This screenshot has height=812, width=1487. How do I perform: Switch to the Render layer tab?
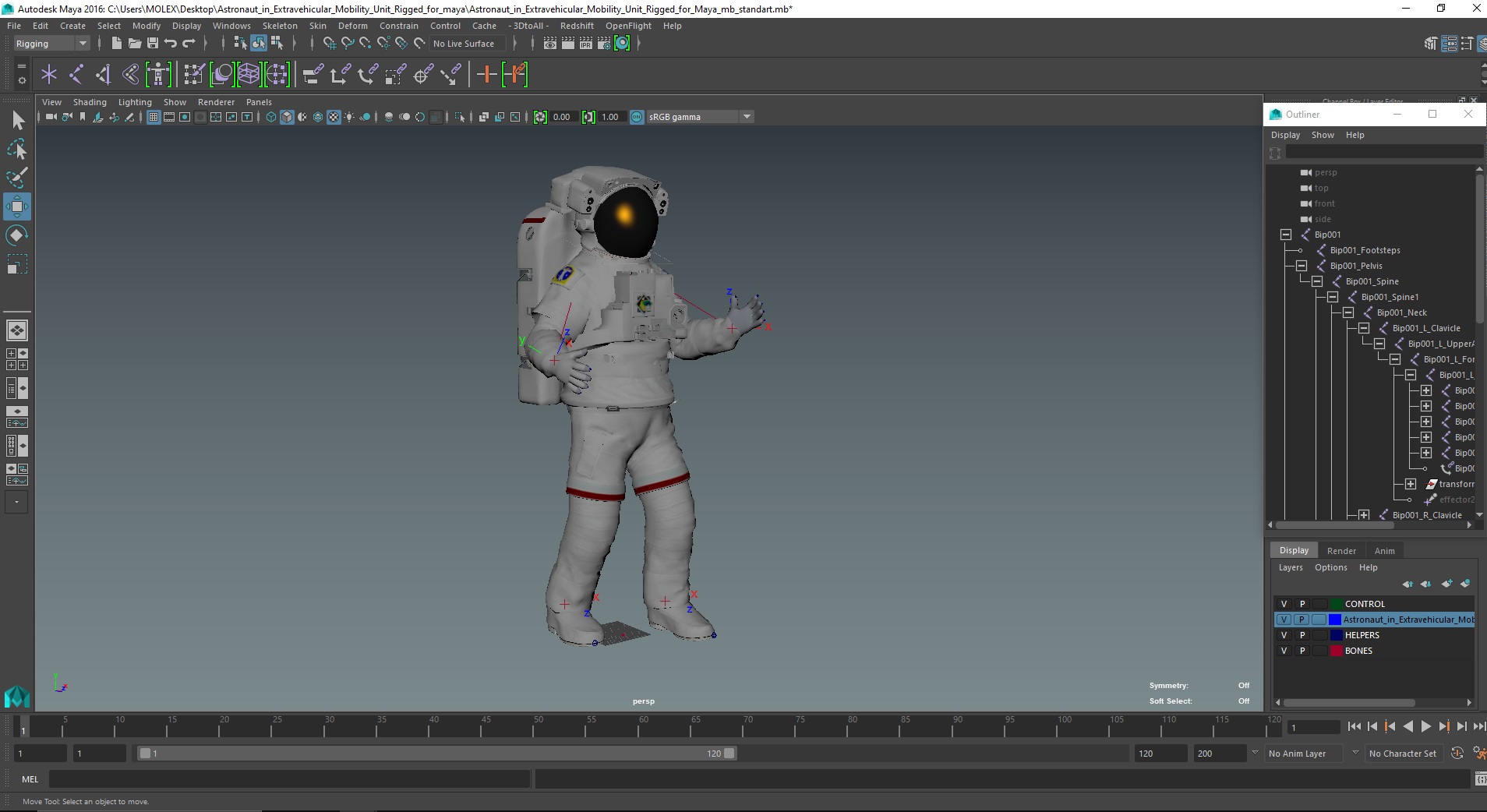point(1341,551)
